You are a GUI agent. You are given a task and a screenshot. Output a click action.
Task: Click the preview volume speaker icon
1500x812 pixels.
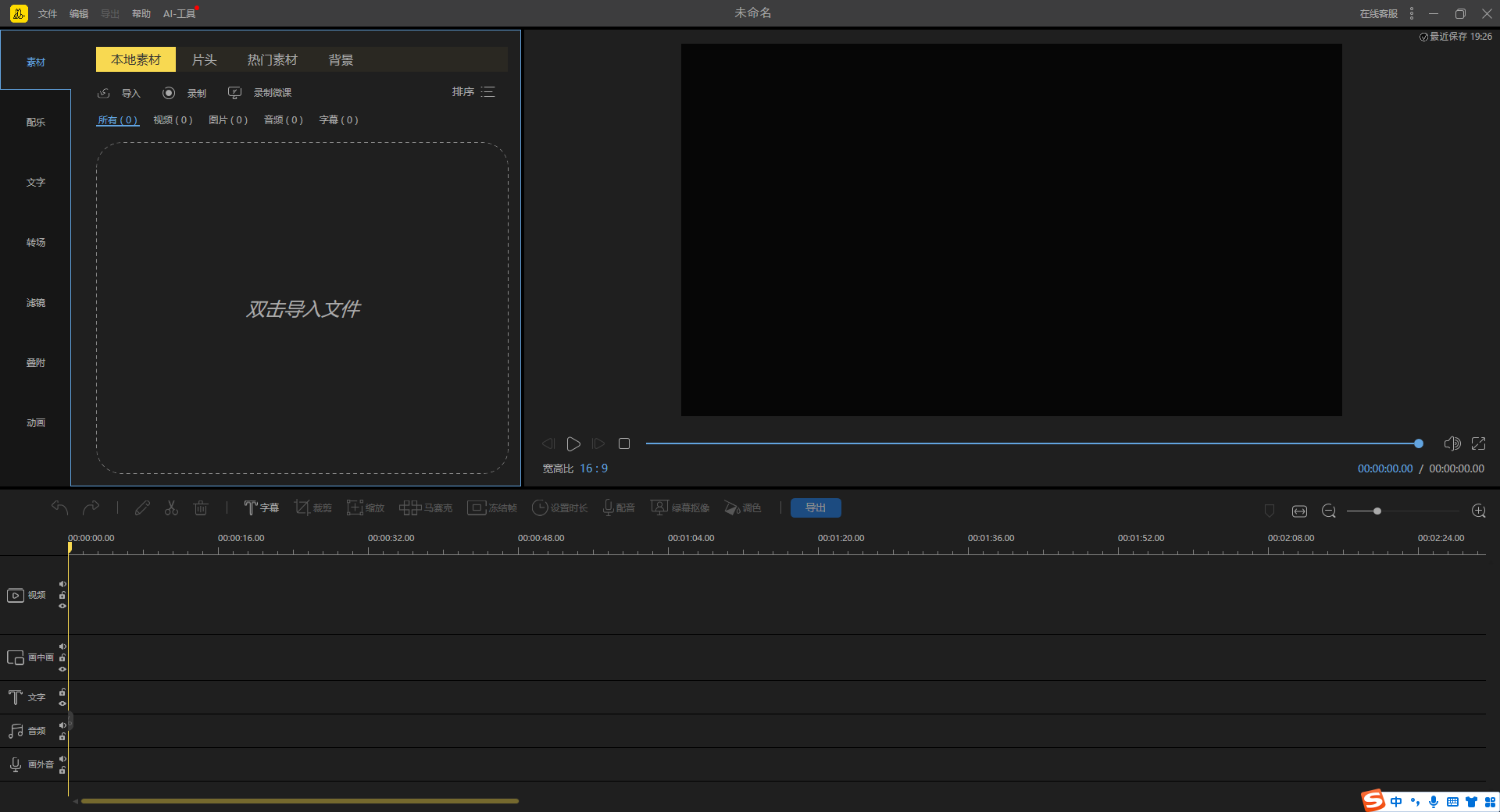[1452, 443]
